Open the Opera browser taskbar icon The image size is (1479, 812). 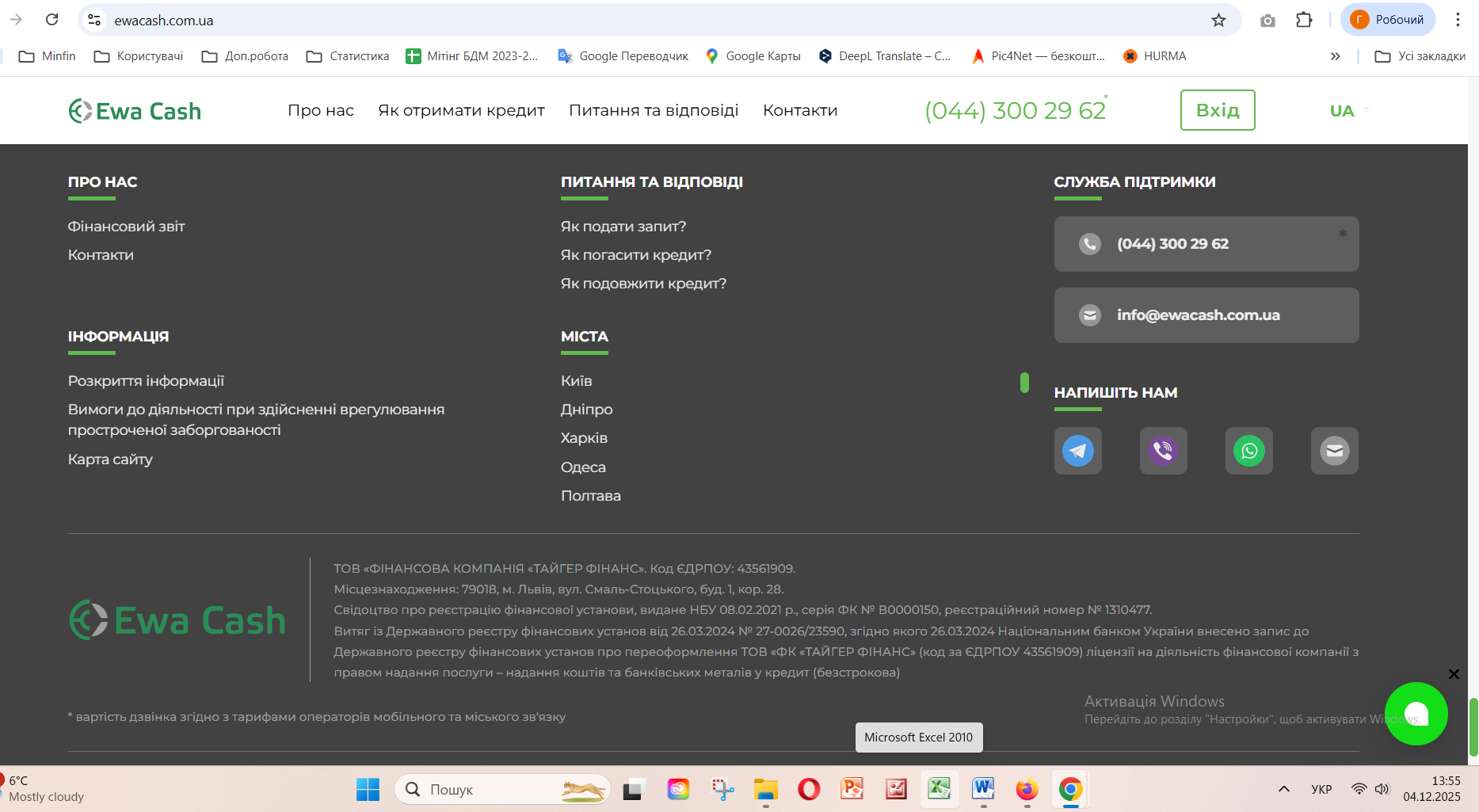click(809, 789)
